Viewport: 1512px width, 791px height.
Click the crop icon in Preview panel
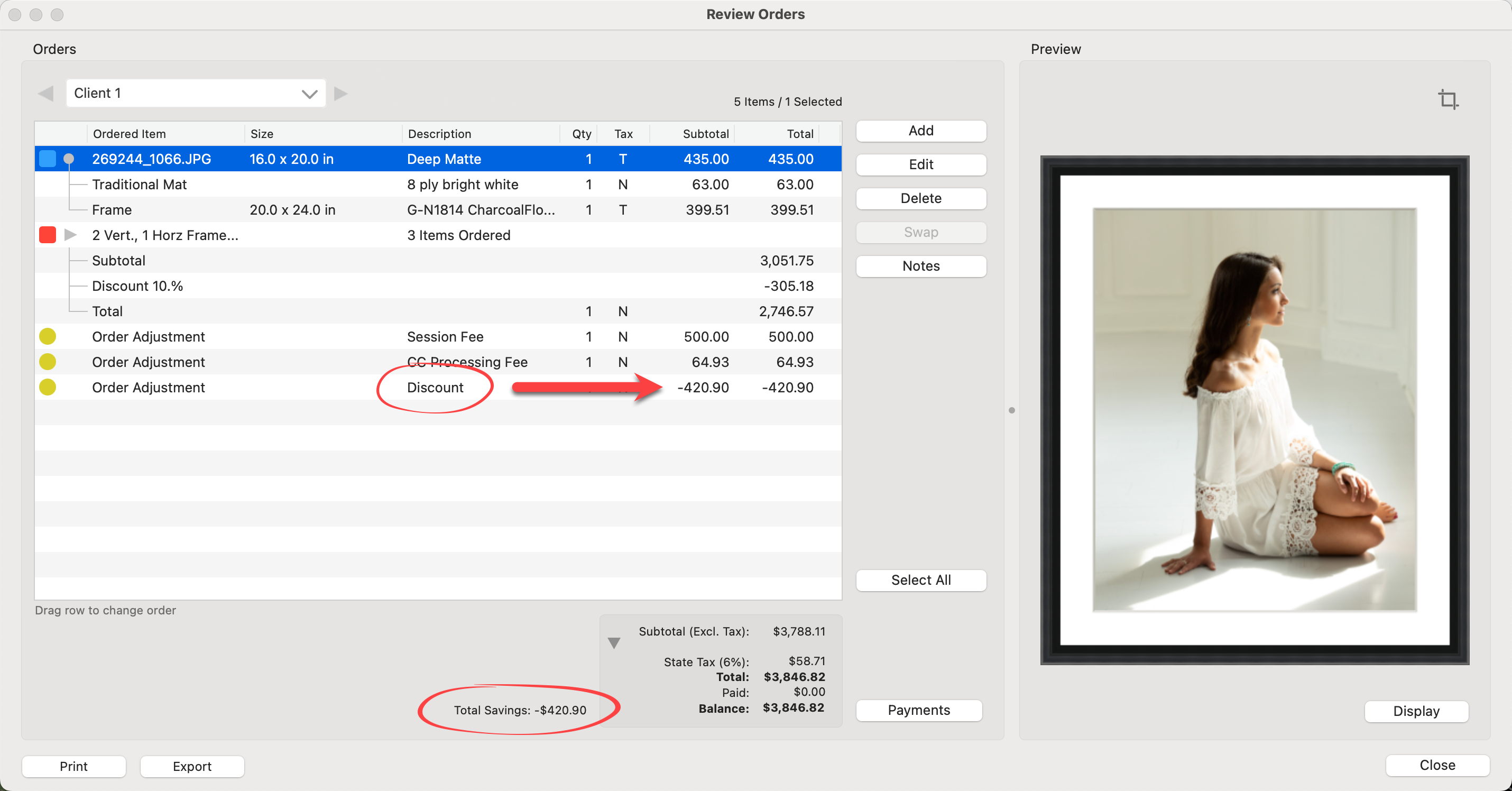1448,99
